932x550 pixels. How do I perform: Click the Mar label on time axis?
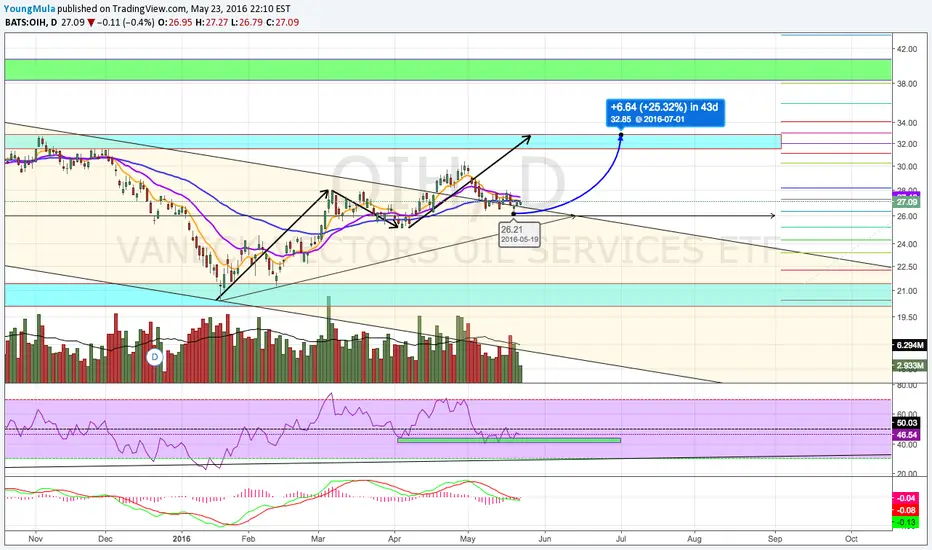318,539
